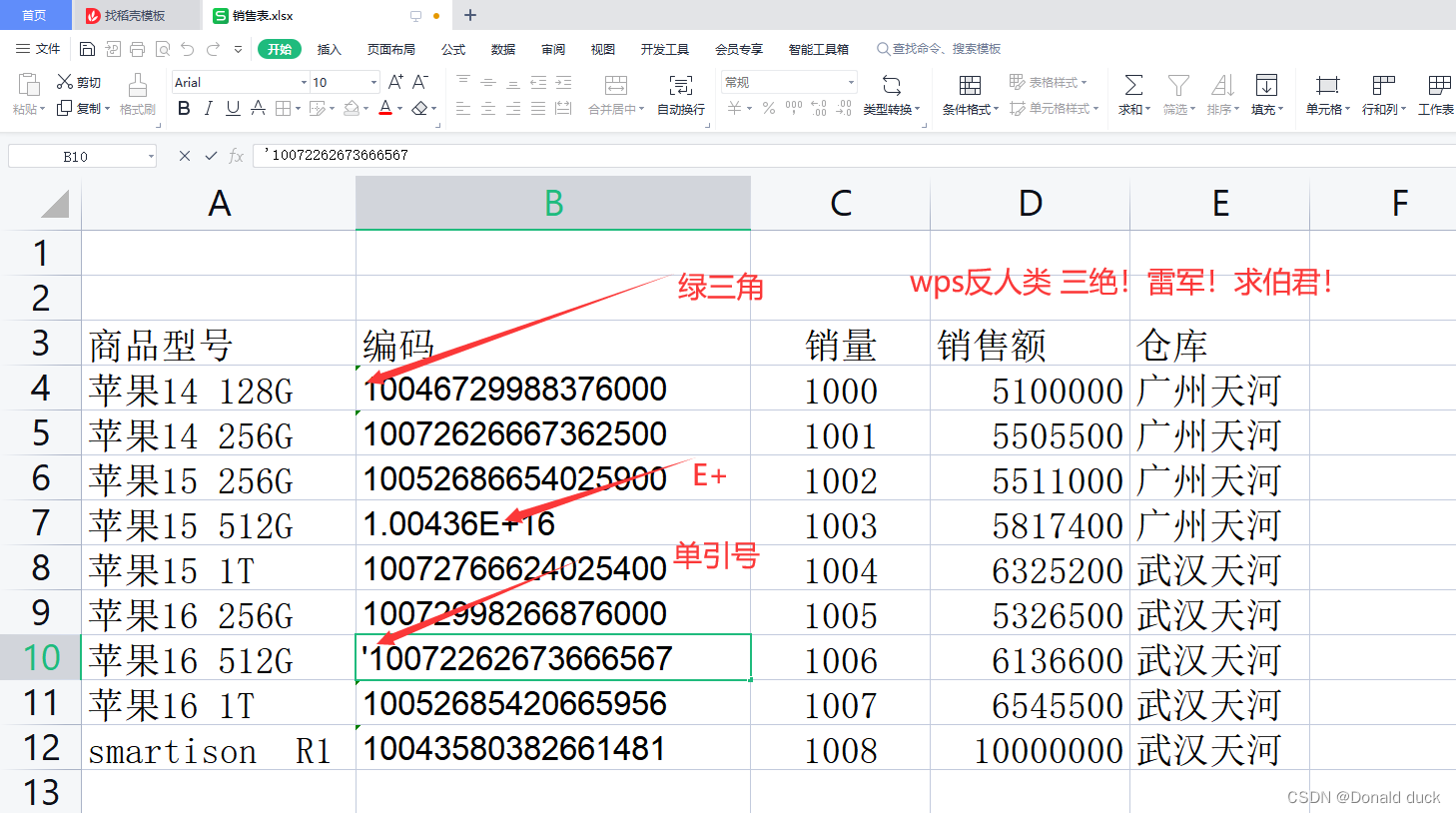Click the Redo arrow icon
The image size is (1456, 813).
tap(213, 49)
